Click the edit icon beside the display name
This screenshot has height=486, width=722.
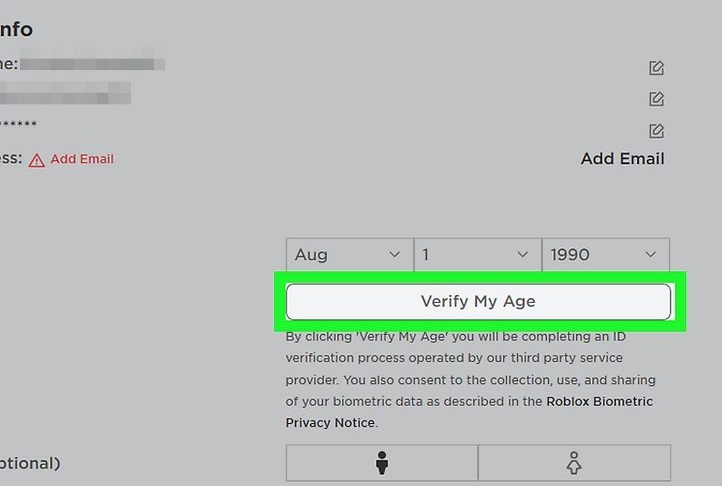click(x=656, y=68)
